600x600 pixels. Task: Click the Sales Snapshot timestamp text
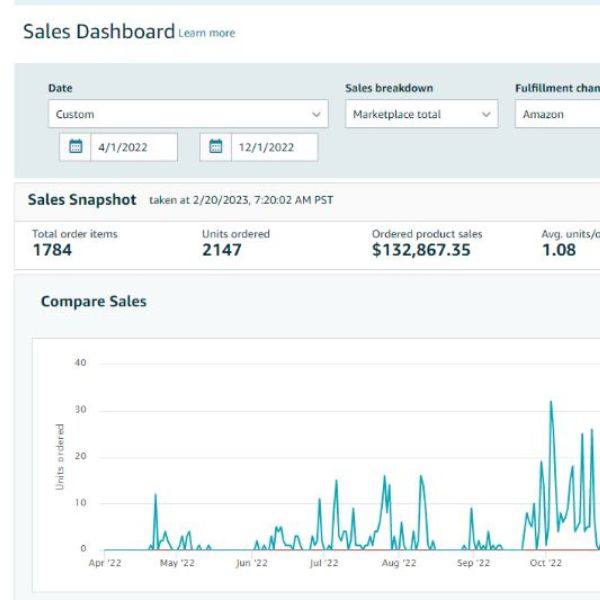241,200
